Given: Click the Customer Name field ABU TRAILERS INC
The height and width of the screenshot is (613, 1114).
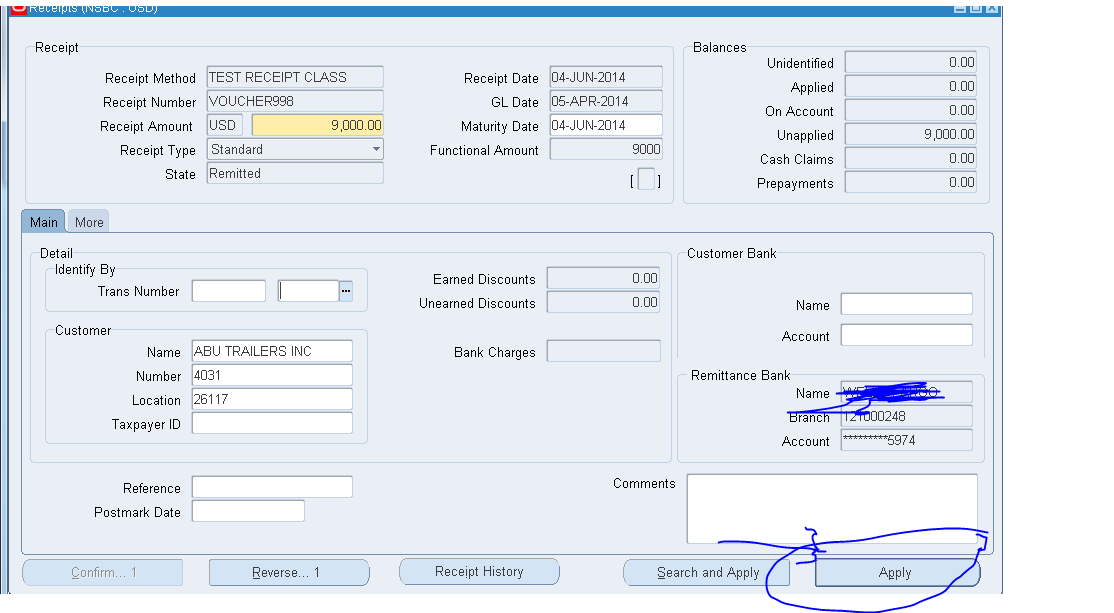Looking at the screenshot, I should pyautogui.click(x=272, y=351).
